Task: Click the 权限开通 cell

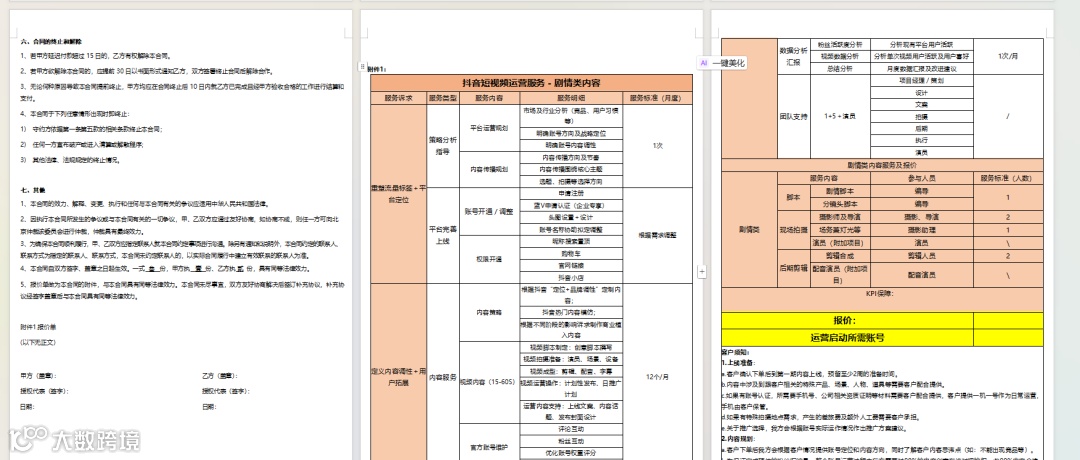Action: 488,260
